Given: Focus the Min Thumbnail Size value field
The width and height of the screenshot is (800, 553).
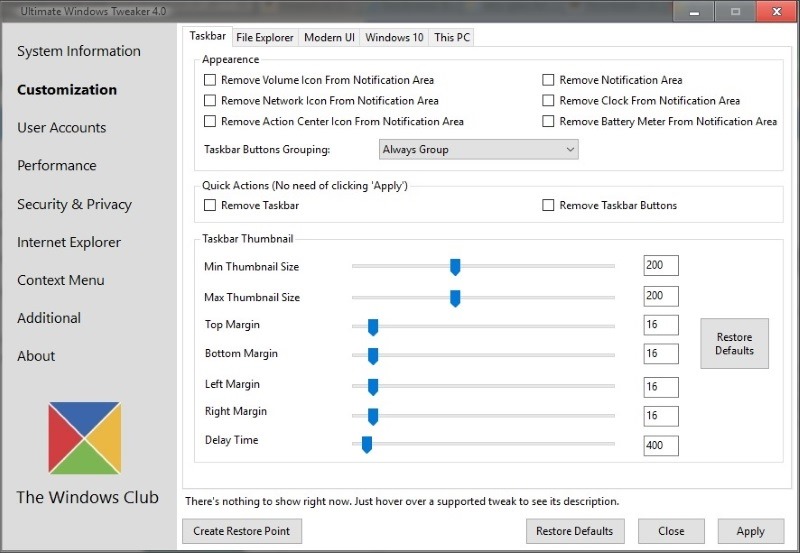Looking at the screenshot, I should pos(661,265).
